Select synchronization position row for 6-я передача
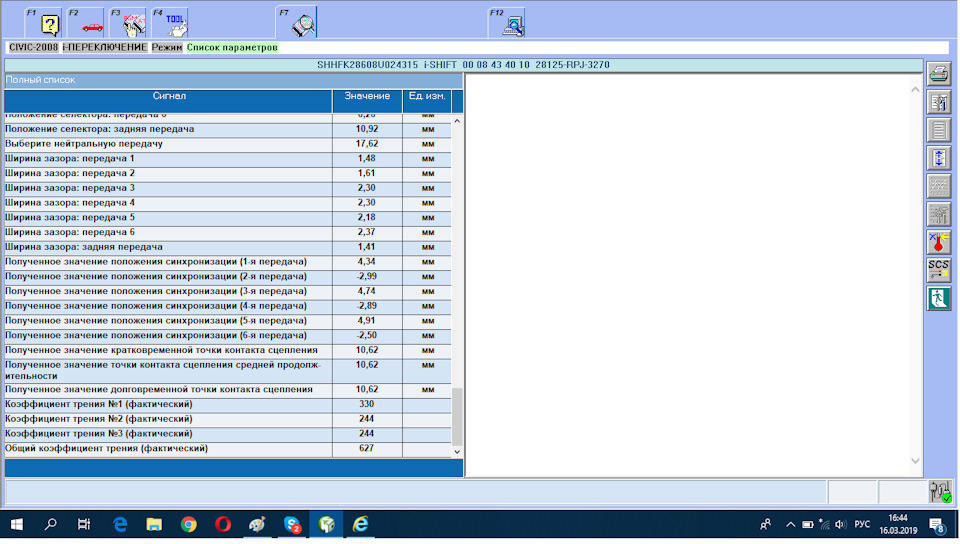The width and height of the screenshot is (960, 544). point(228,335)
